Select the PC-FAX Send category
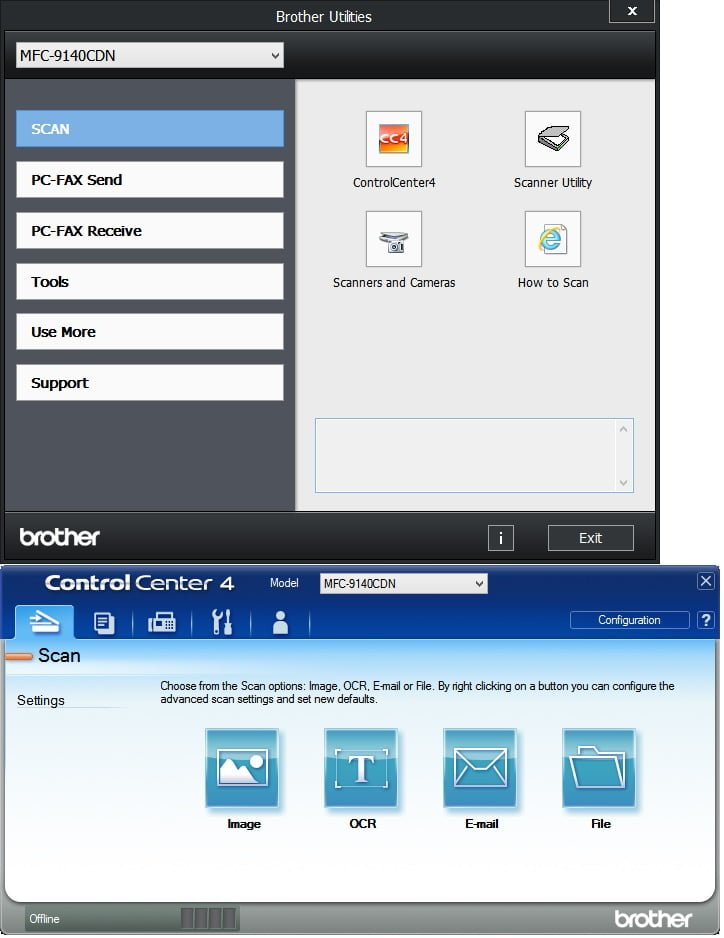This screenshot has width=724, height=938. click(x=150, y=179)
